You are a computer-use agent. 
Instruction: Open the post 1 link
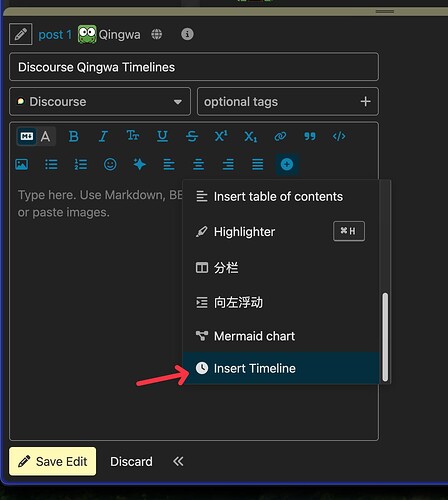click(55, 35)
